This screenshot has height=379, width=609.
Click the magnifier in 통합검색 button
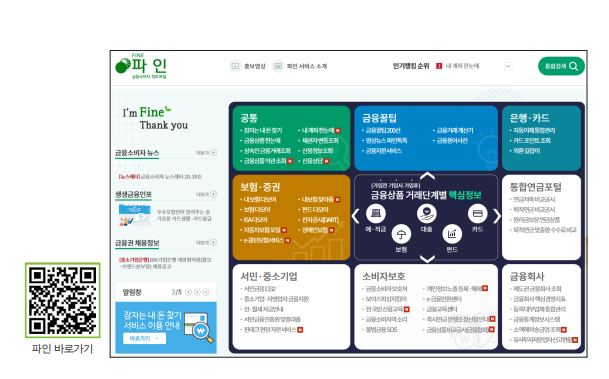(x=573, y=66)
